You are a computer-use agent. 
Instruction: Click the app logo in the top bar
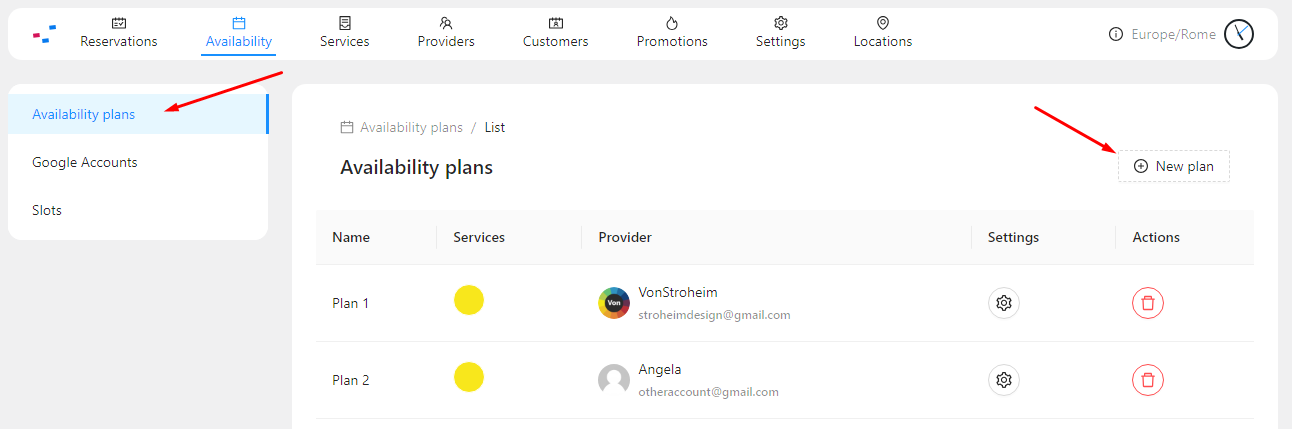coord(44,34)
